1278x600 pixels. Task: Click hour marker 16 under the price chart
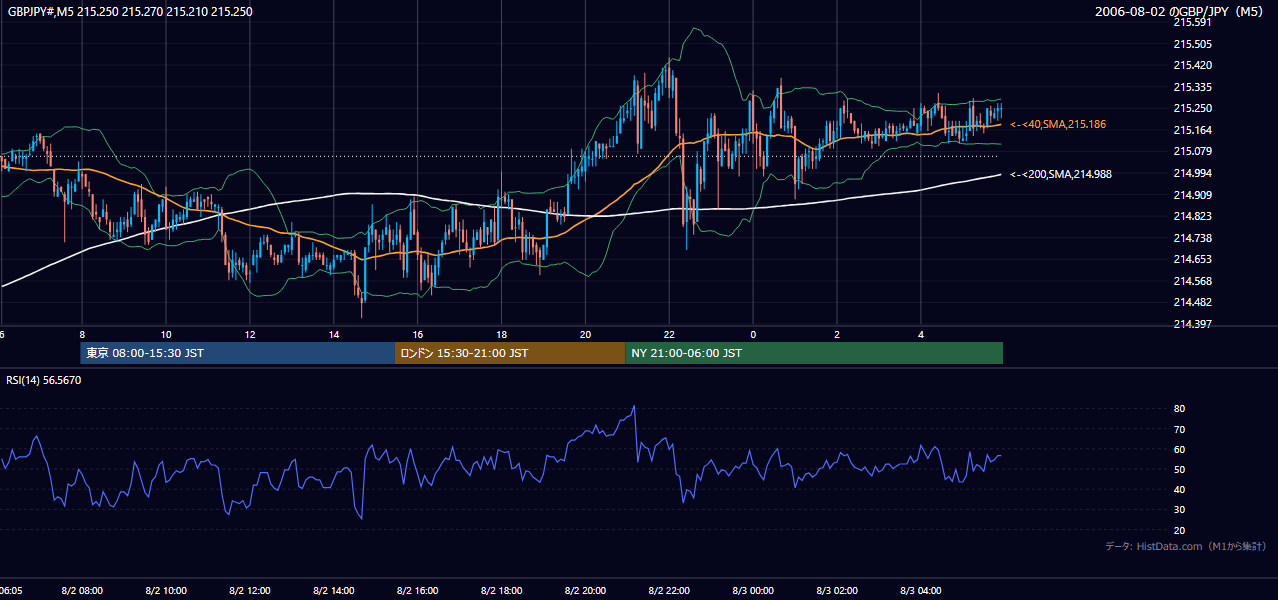(418, 335)
